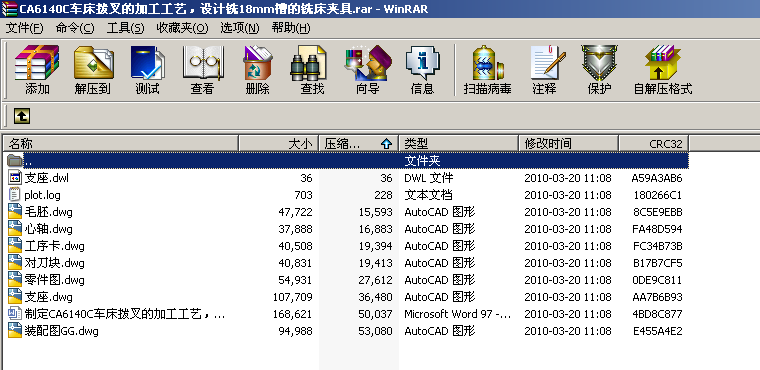Select file name 心轴.dwg
760x370 pixels.
(x=48, y=229)
